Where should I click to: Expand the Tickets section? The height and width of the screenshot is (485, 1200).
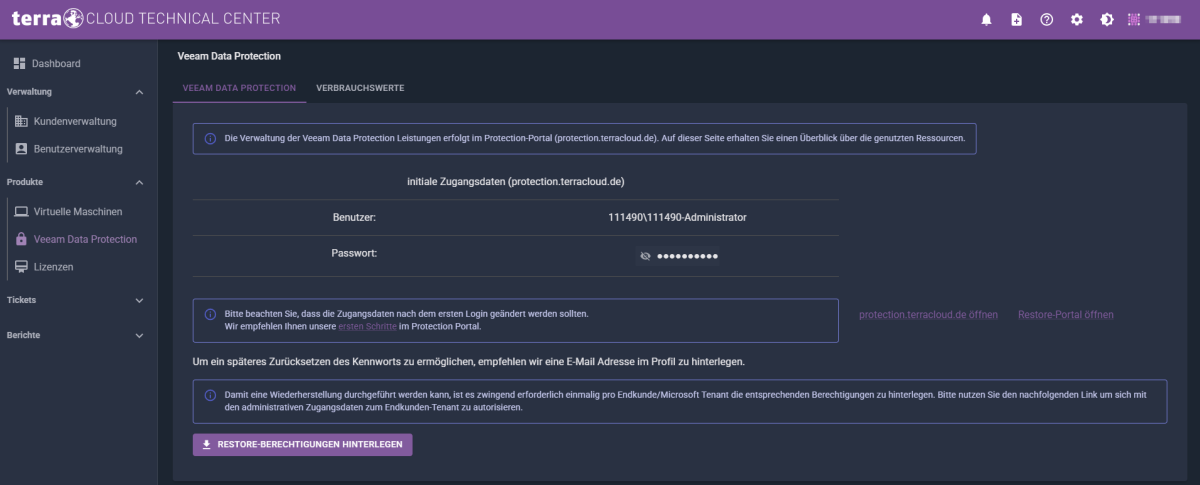[139, 300]
